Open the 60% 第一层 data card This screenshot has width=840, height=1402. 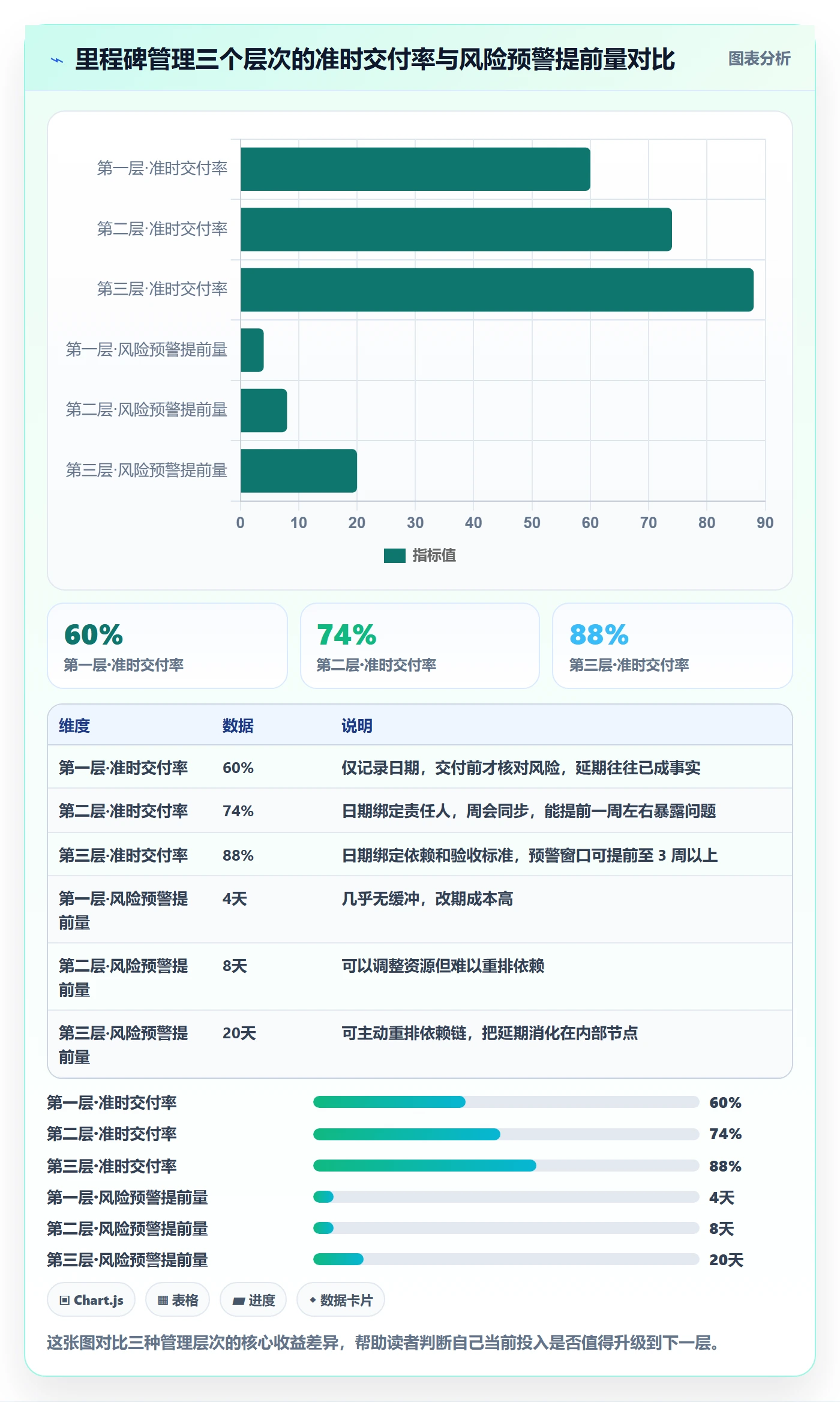(167, 646)
